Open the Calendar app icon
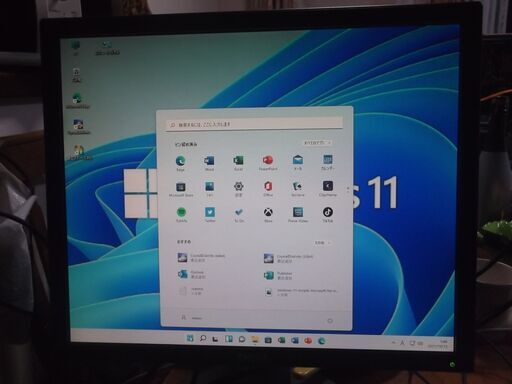The image size is (512, 384). (x=328, y=160)
